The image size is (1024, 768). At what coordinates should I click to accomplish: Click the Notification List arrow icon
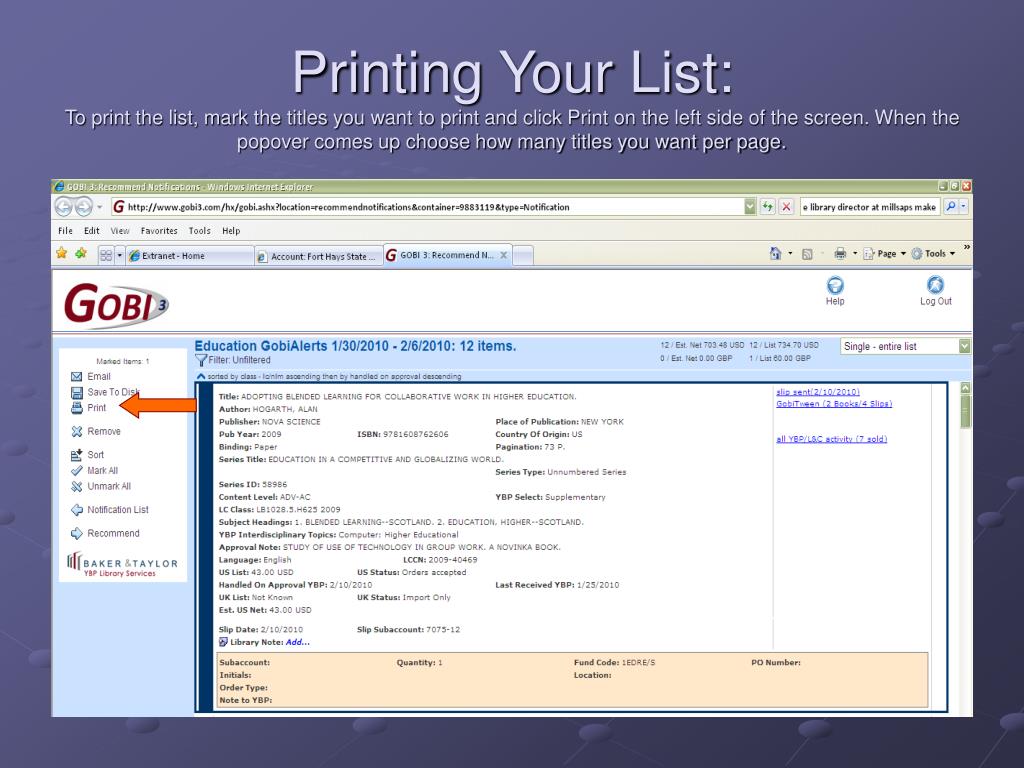tap(76, 510)
